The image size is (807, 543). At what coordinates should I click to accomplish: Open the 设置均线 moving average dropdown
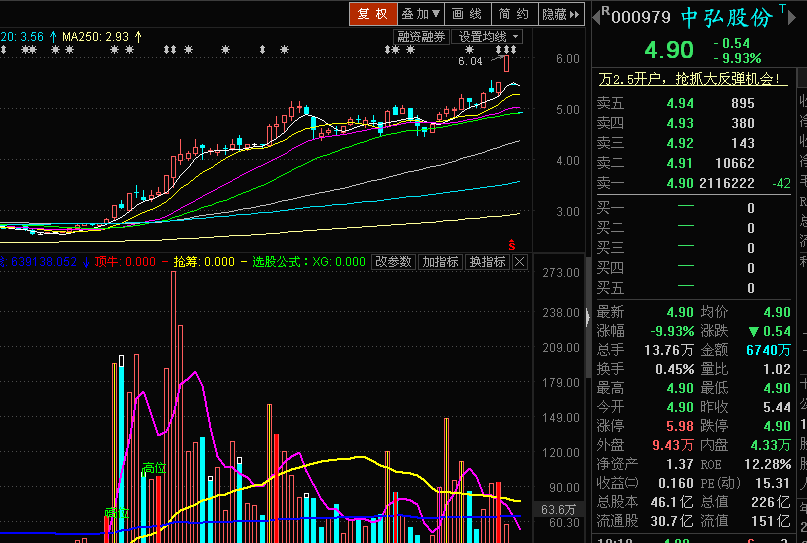click(487, 37)
